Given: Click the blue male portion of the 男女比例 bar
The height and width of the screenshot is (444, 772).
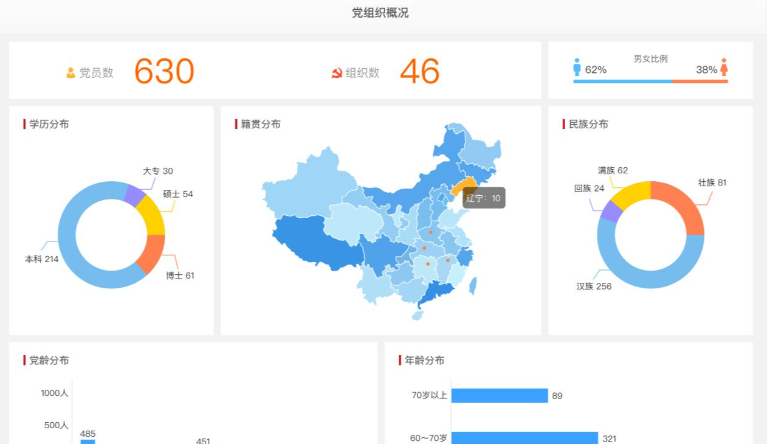Looking at the screenshot, I should pyautogui.click(x=620, y=81).
